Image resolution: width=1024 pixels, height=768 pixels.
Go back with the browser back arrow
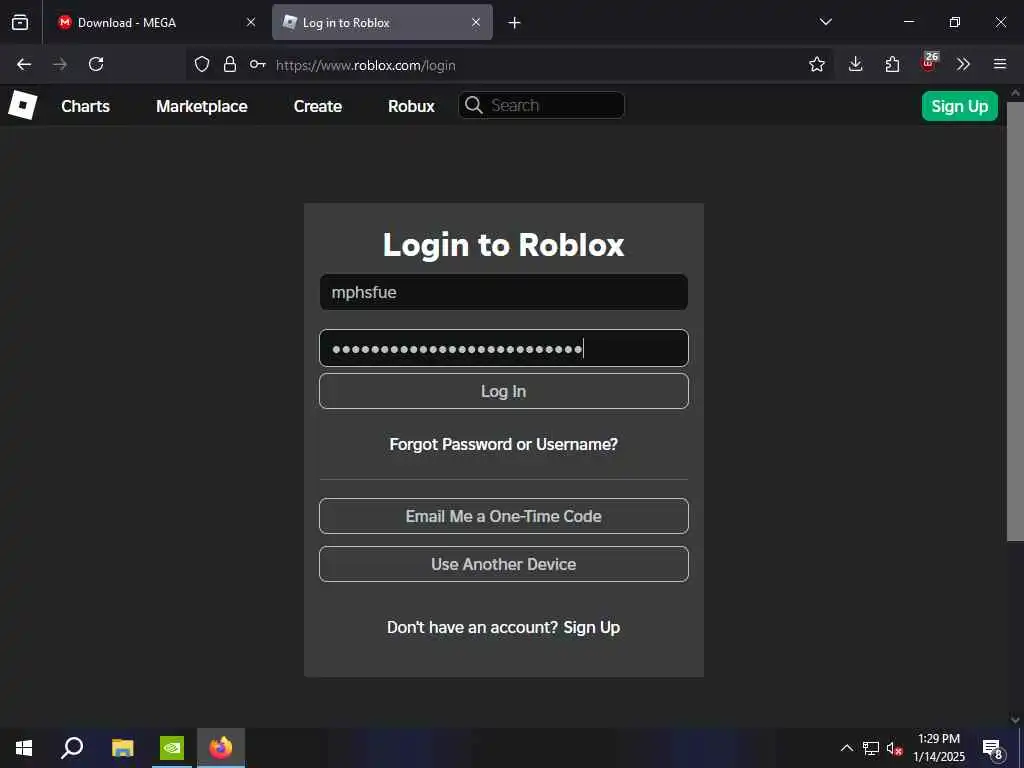[x=24, y=64]
